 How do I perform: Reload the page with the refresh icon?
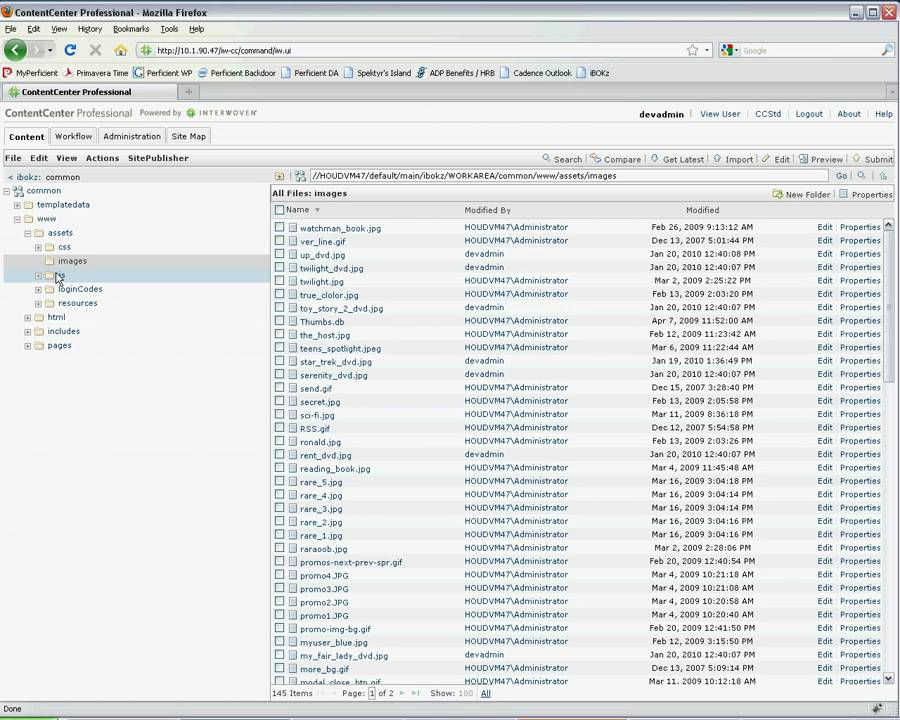(70, 51)
